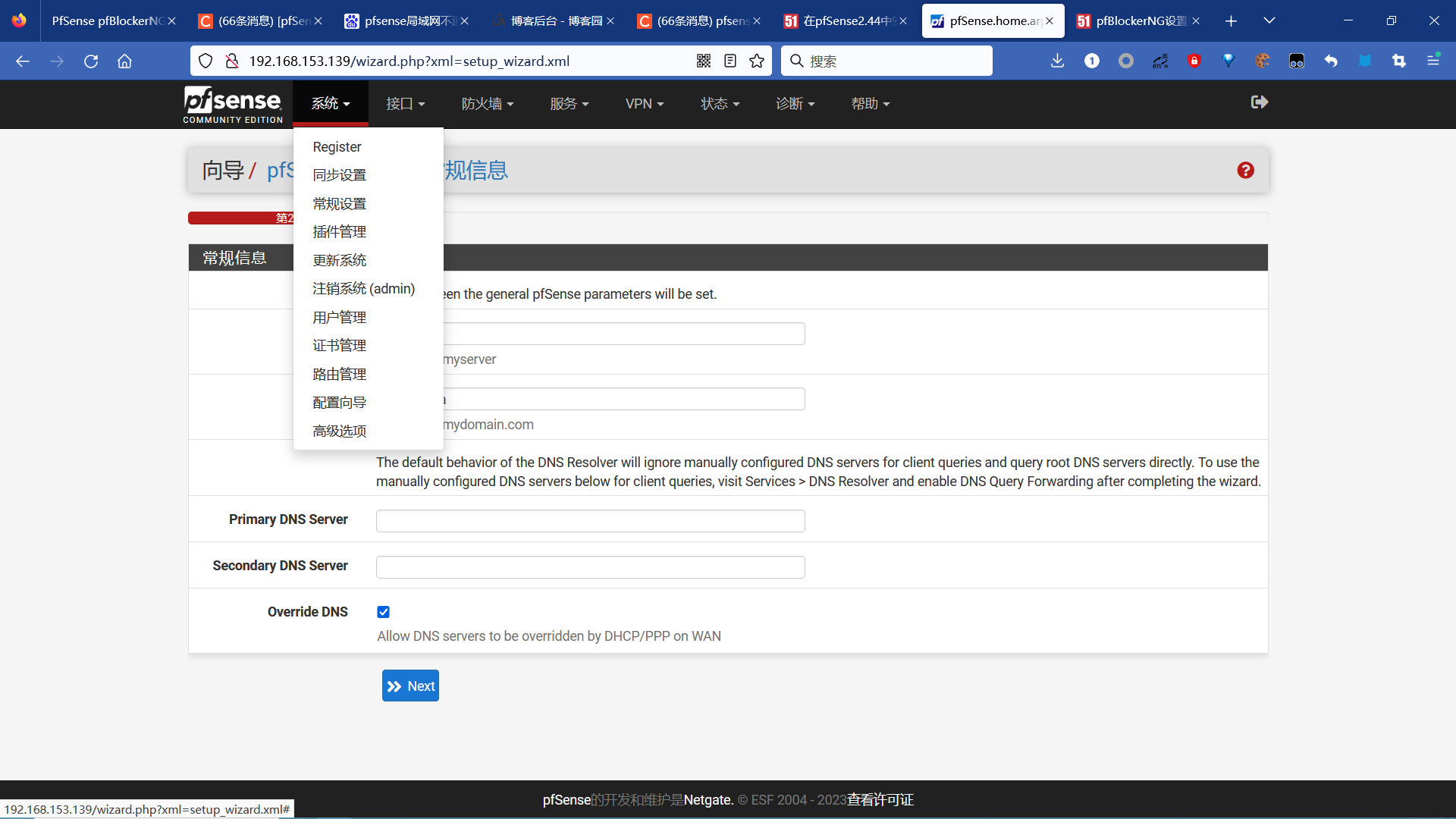Focus the Primary DNS Server field

pyautogui.click(x=590, y=521)
